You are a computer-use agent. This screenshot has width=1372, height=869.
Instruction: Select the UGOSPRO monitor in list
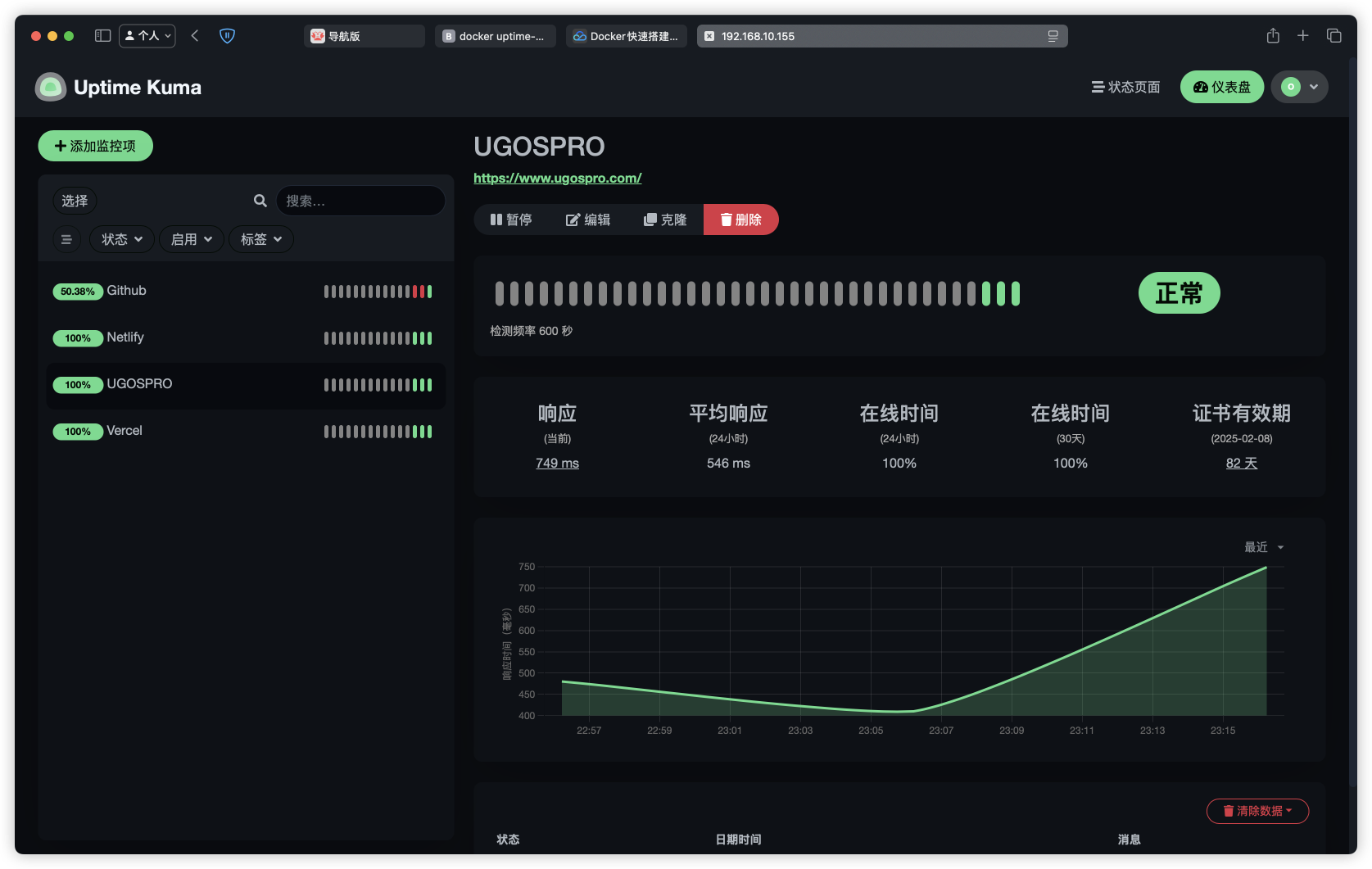coord(246,385)
